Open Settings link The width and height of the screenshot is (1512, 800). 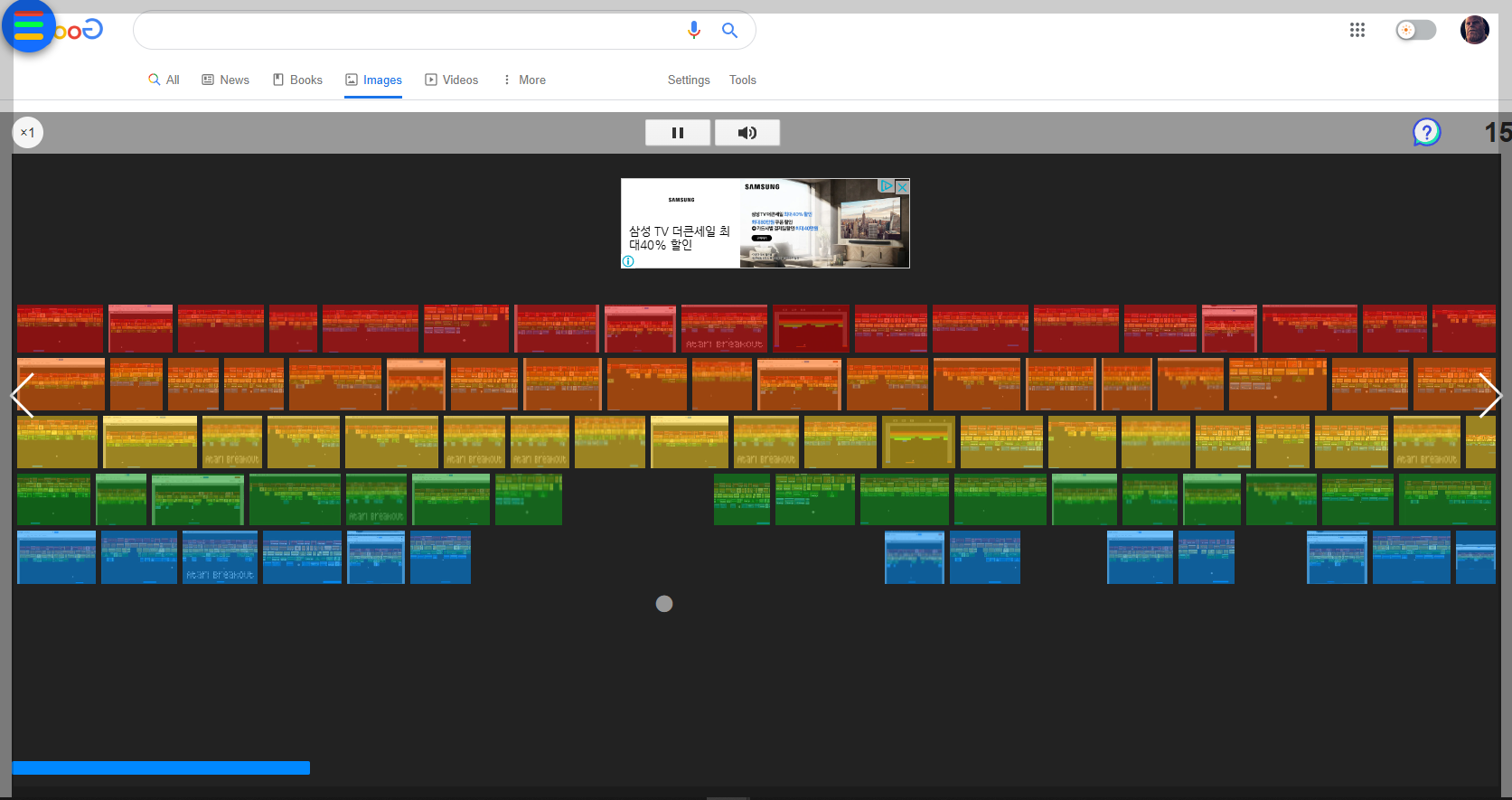(689, 80)
